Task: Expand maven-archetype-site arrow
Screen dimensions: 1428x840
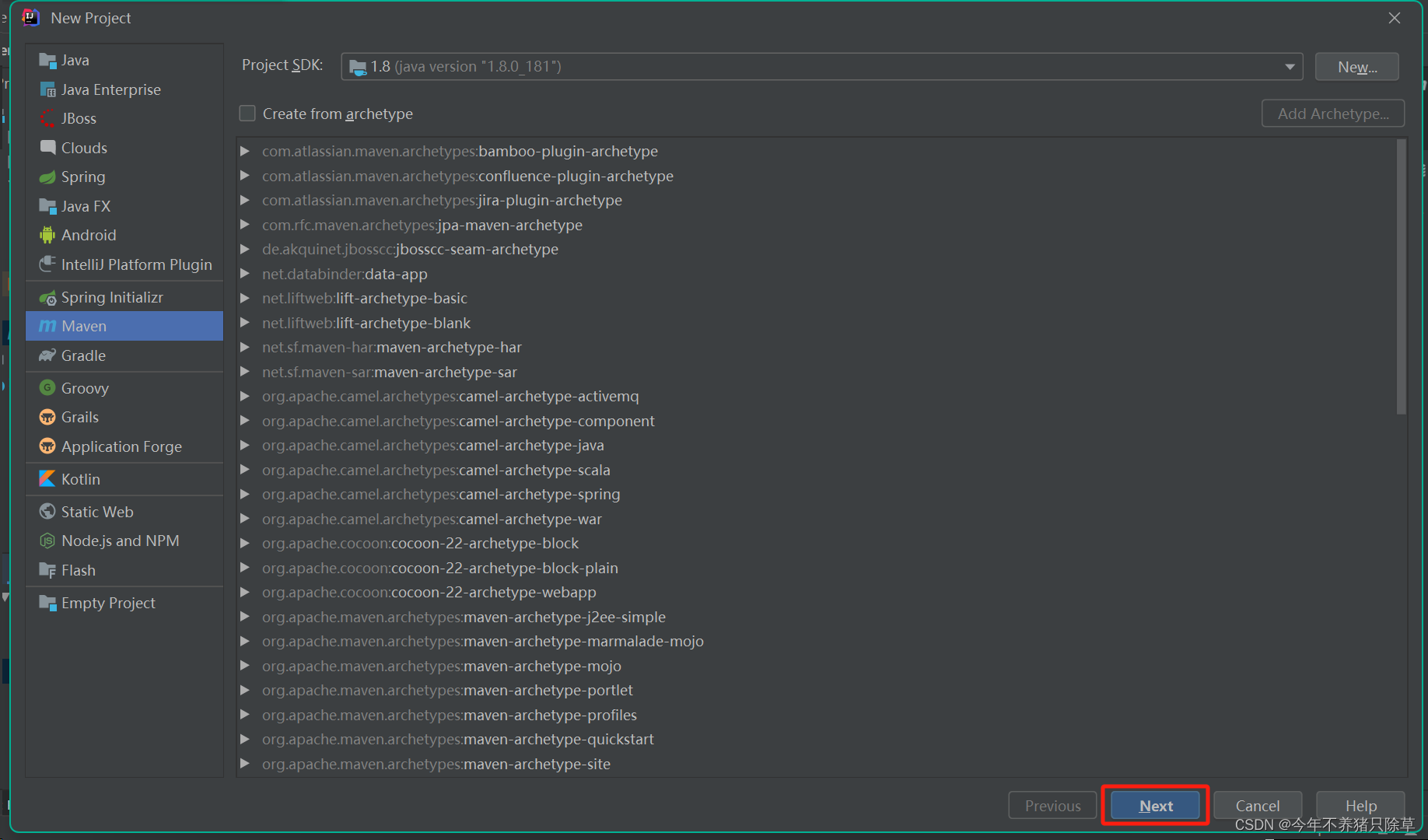Action: pos(245,764)
